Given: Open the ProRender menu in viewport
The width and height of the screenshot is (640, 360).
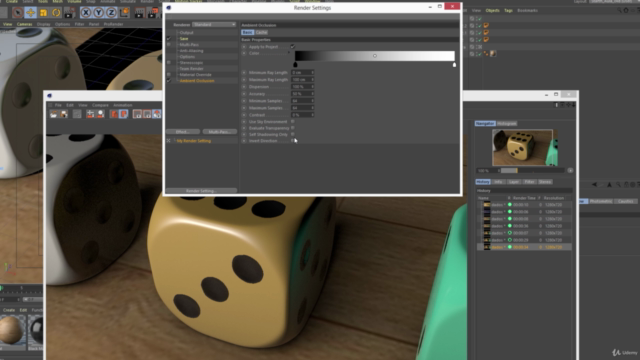Looking at the screenshot, I should [113, 24].
